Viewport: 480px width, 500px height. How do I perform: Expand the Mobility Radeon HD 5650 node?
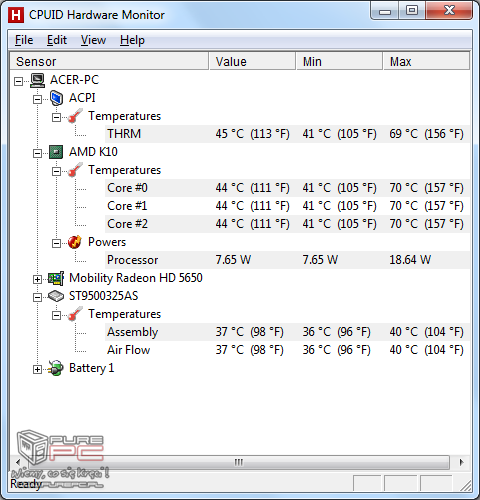(x=37, y=279)
